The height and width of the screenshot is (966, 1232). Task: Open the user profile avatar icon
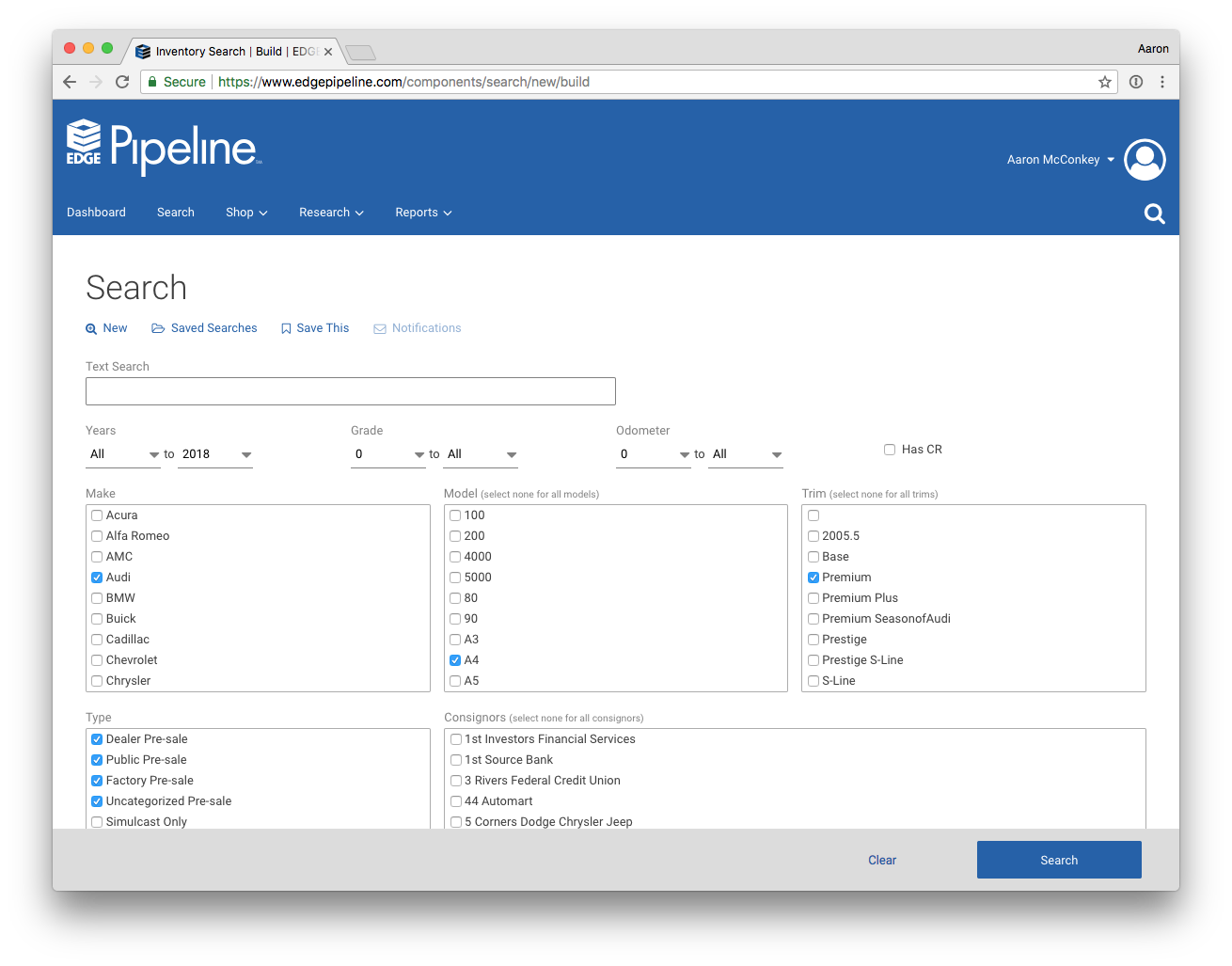click(1145, 160)
